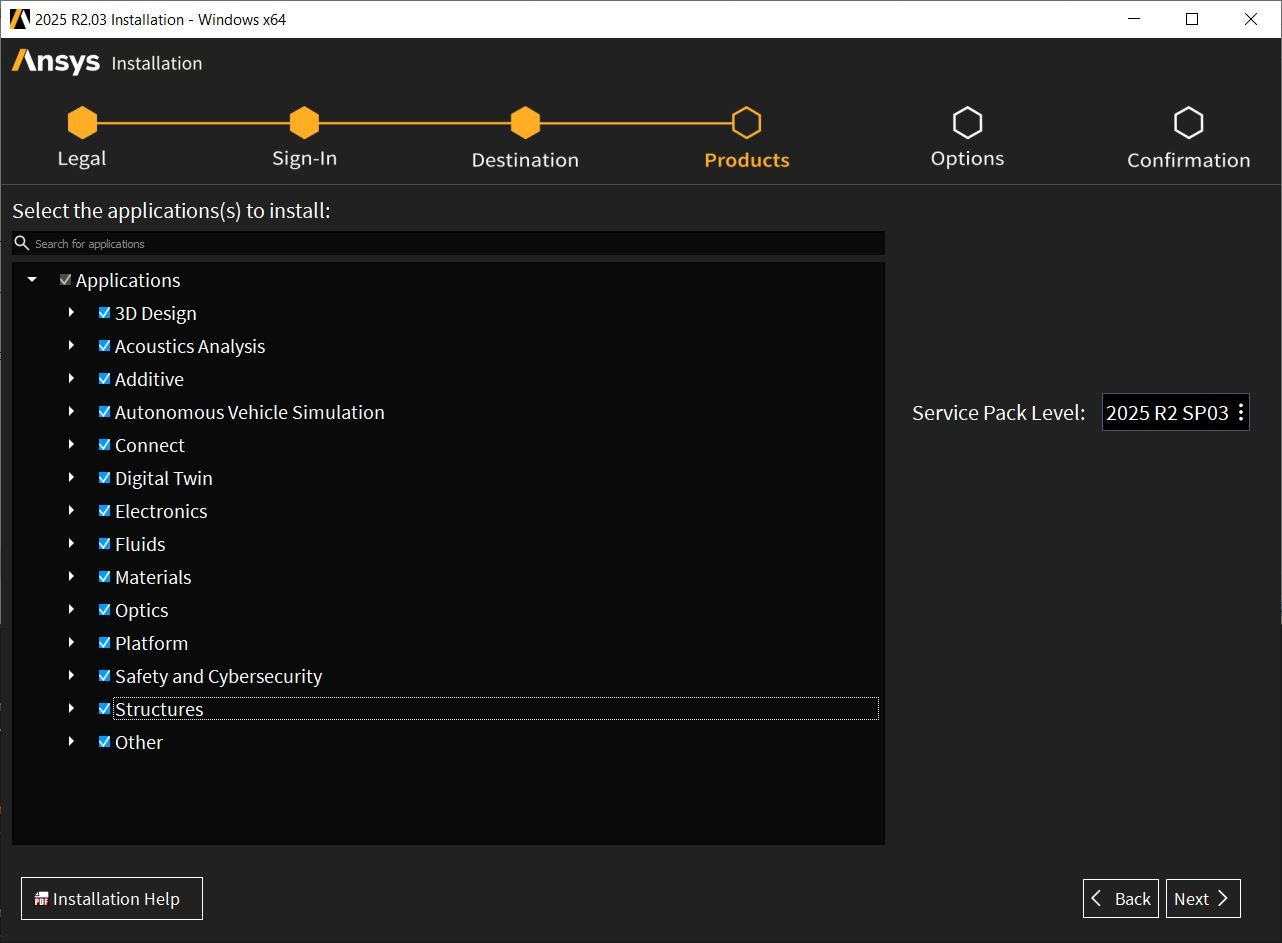Go Back to the previous step
This screenshot has height=943, width=1282.
coord(1120,899)
